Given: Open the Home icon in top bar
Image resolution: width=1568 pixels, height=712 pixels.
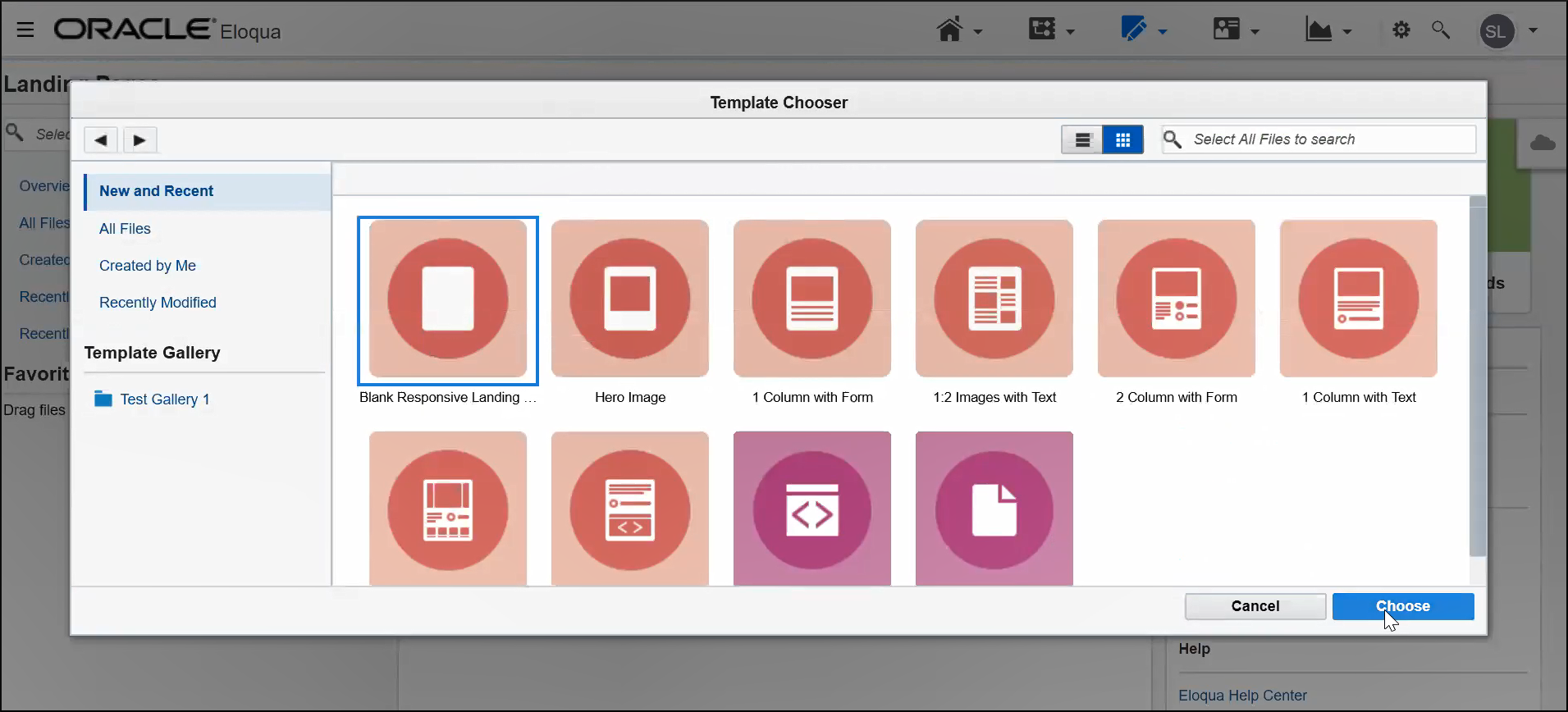Looking at the screenshot, I should pos(949,30).
